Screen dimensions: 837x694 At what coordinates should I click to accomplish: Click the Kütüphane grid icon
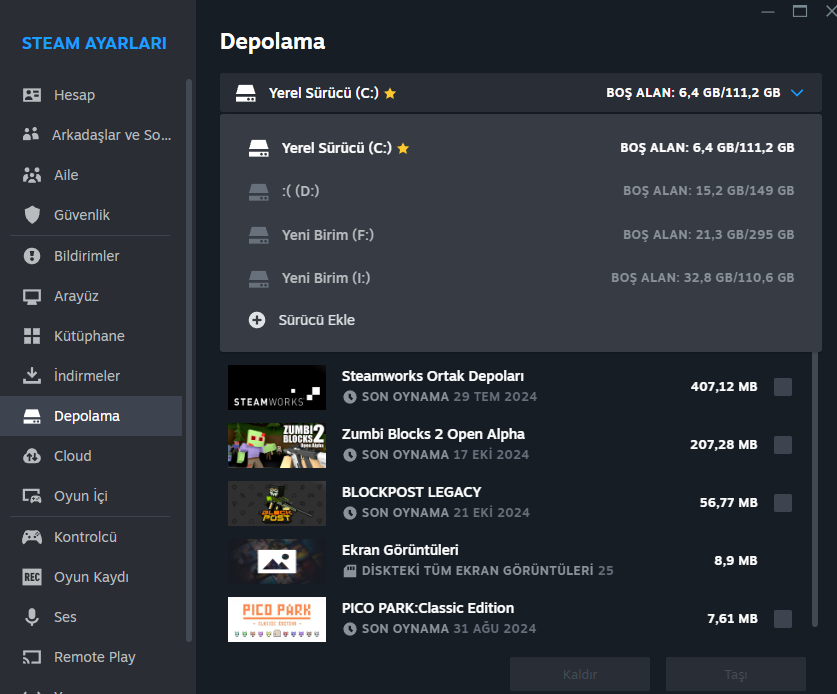[x=32, y=336]
